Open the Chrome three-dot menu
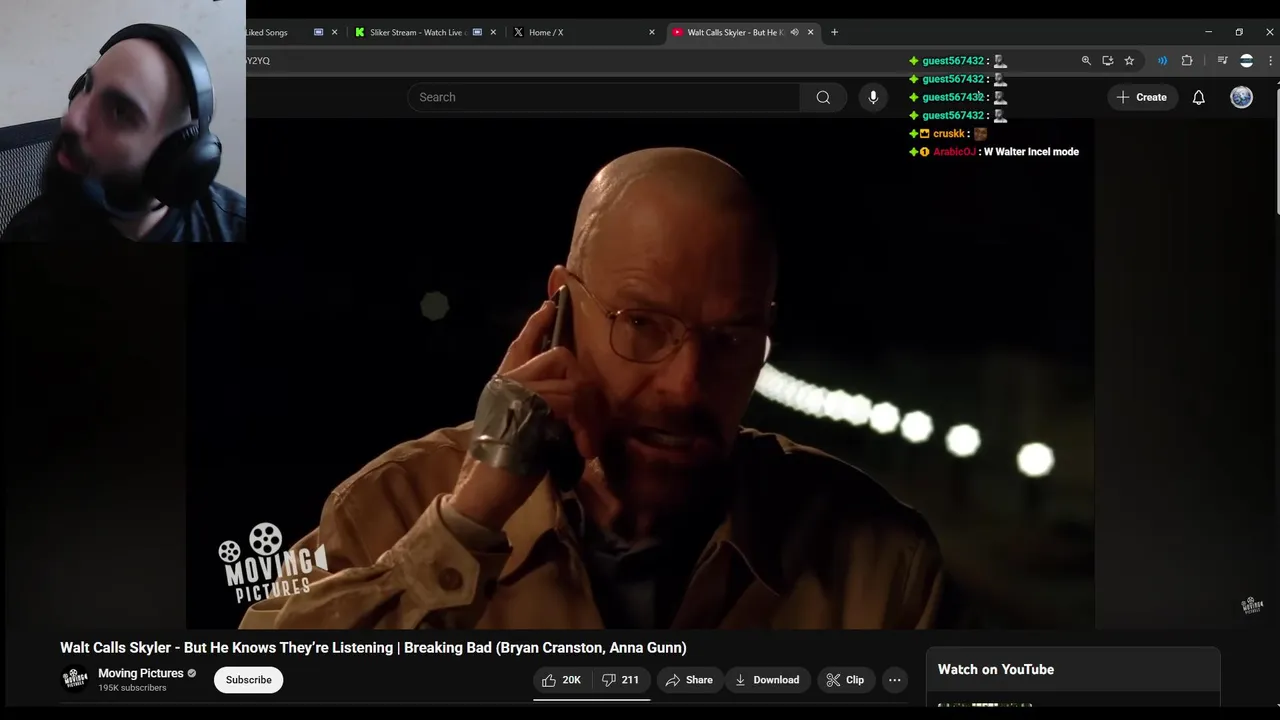1280x720 pixels. 1270,61
